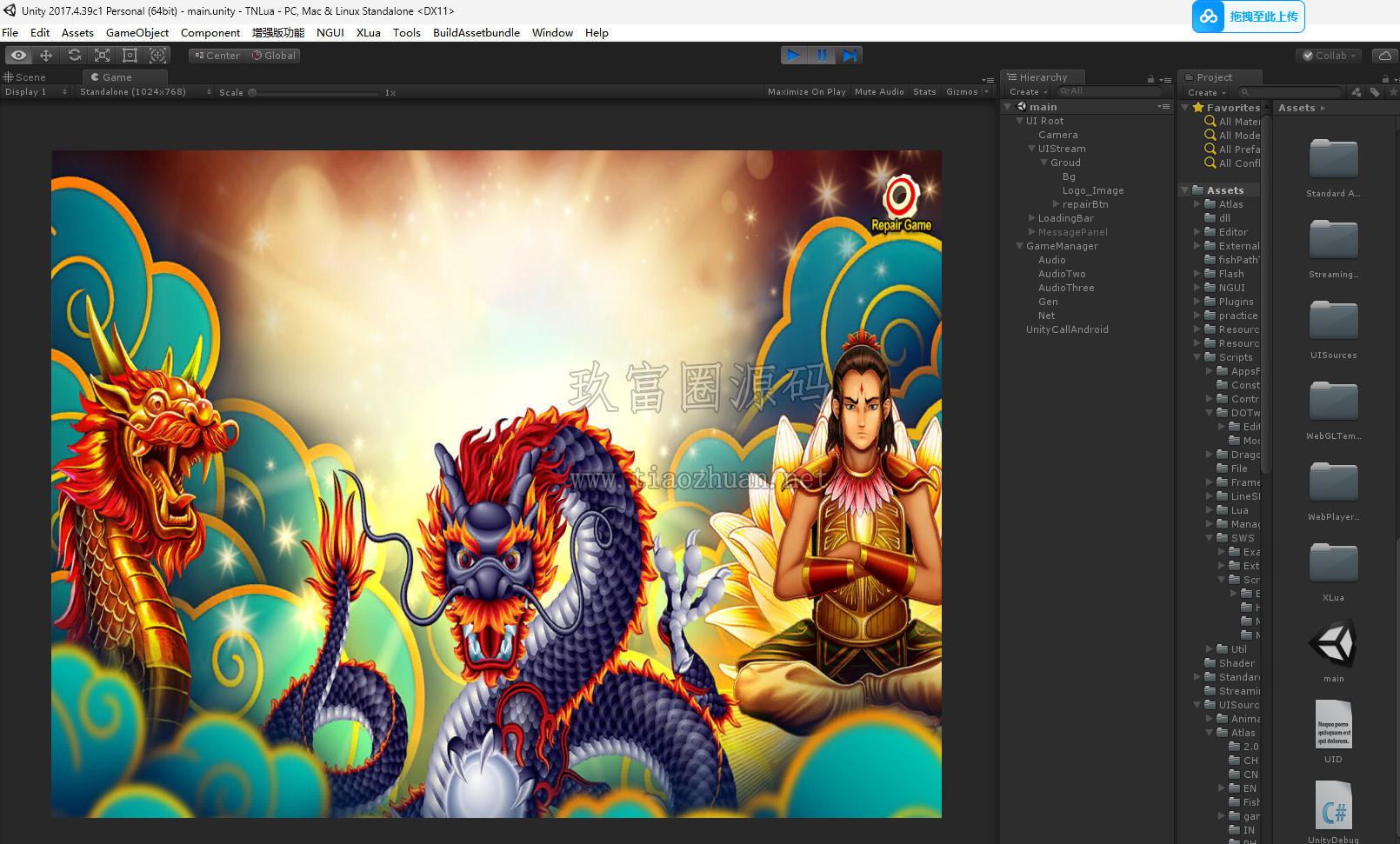Image resolution: width=1400 pixels, height=844 pixels.
Task: Open the Hierarchy panel options menu
Action: [1165, 79]
